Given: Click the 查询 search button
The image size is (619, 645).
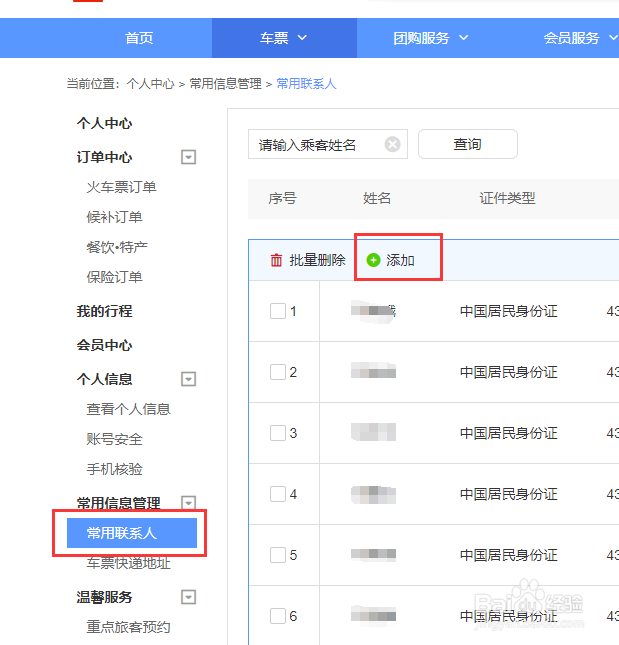Looking at the screenshot, I should [x=467, y=144].
